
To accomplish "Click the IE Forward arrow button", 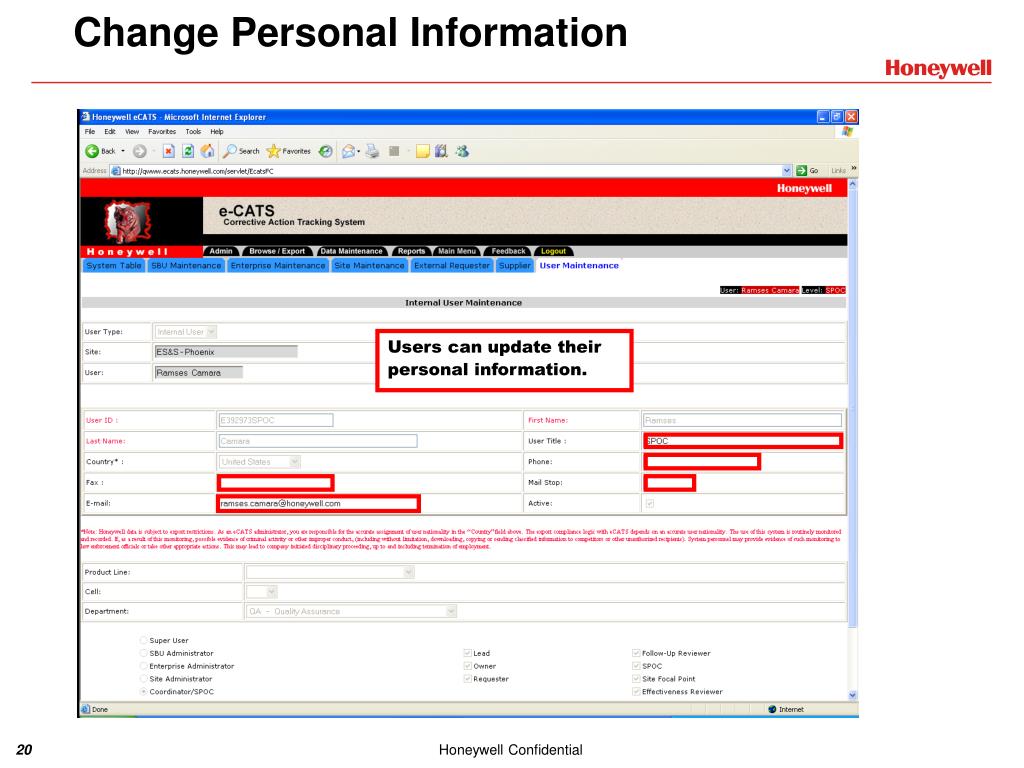I will [x=139, y=152].
